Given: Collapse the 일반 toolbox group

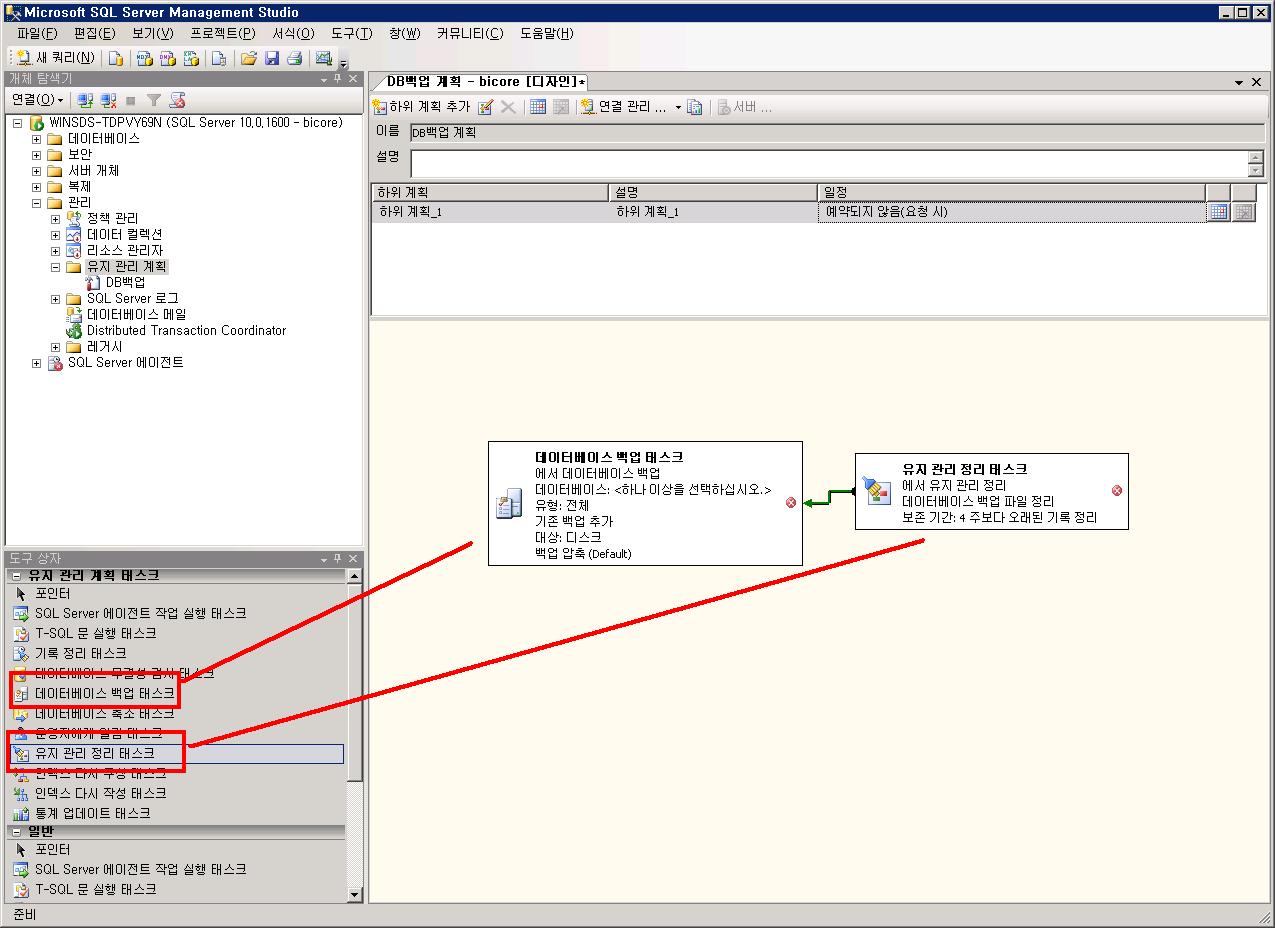Looking at the screenshot, I should [x=15, y=831].
